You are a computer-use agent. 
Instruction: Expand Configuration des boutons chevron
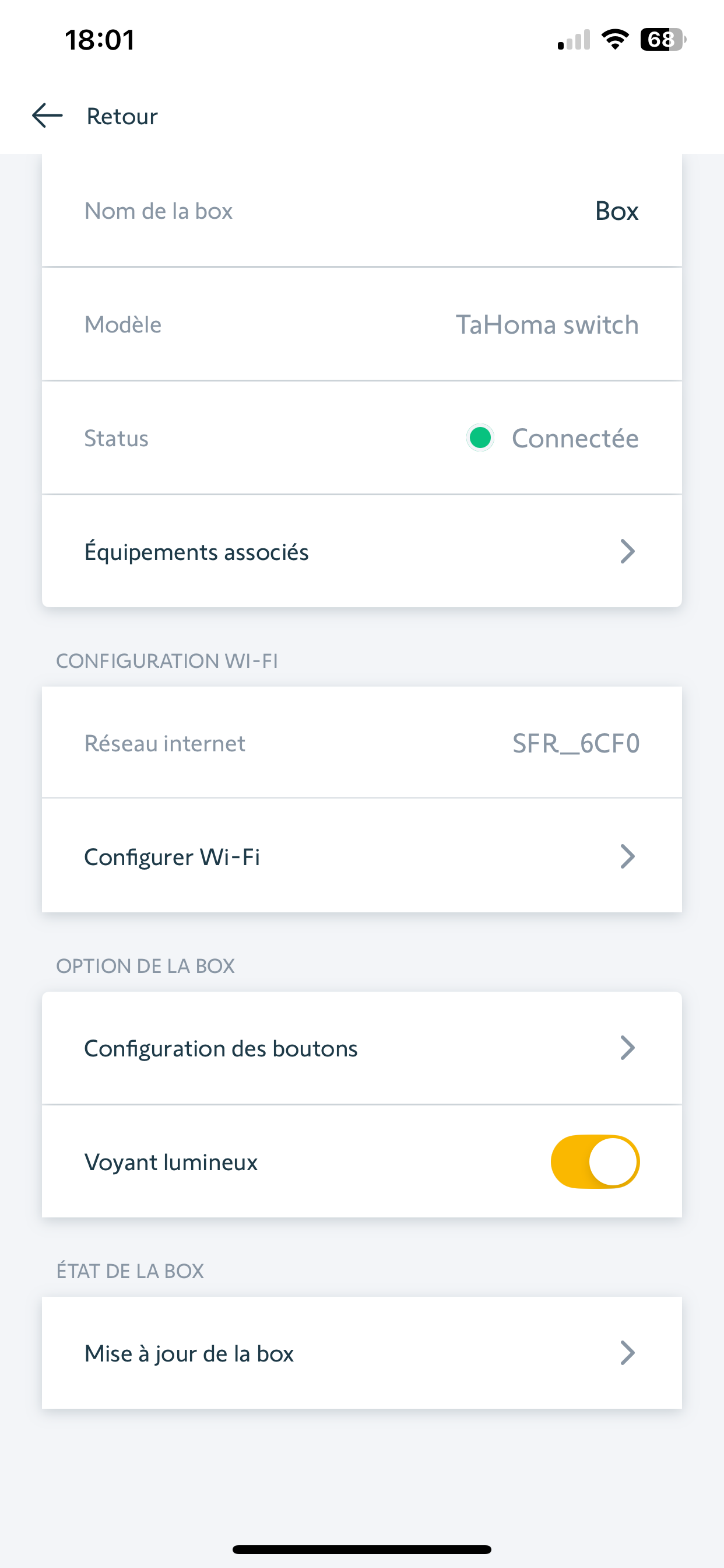627,1048
